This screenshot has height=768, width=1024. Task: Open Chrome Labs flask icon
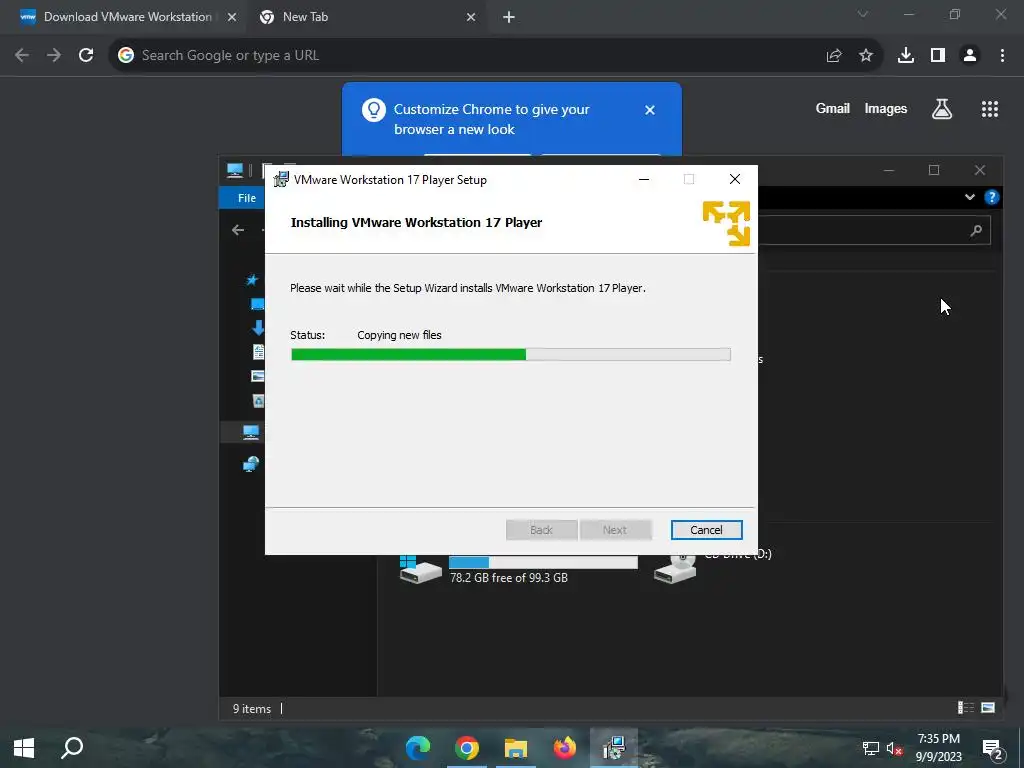point(941,109)
